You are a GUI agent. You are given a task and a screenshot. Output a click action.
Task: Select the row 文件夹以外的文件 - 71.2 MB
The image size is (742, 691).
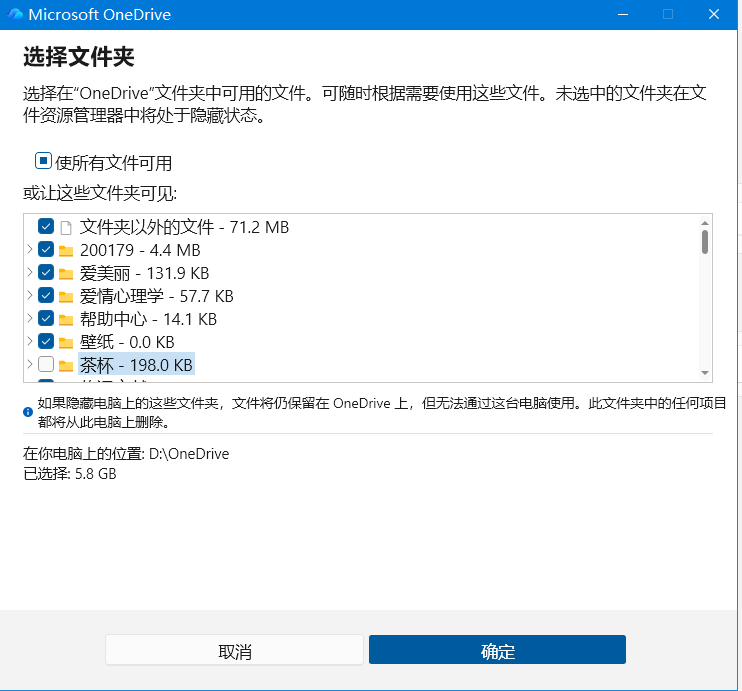coord(184,227)
